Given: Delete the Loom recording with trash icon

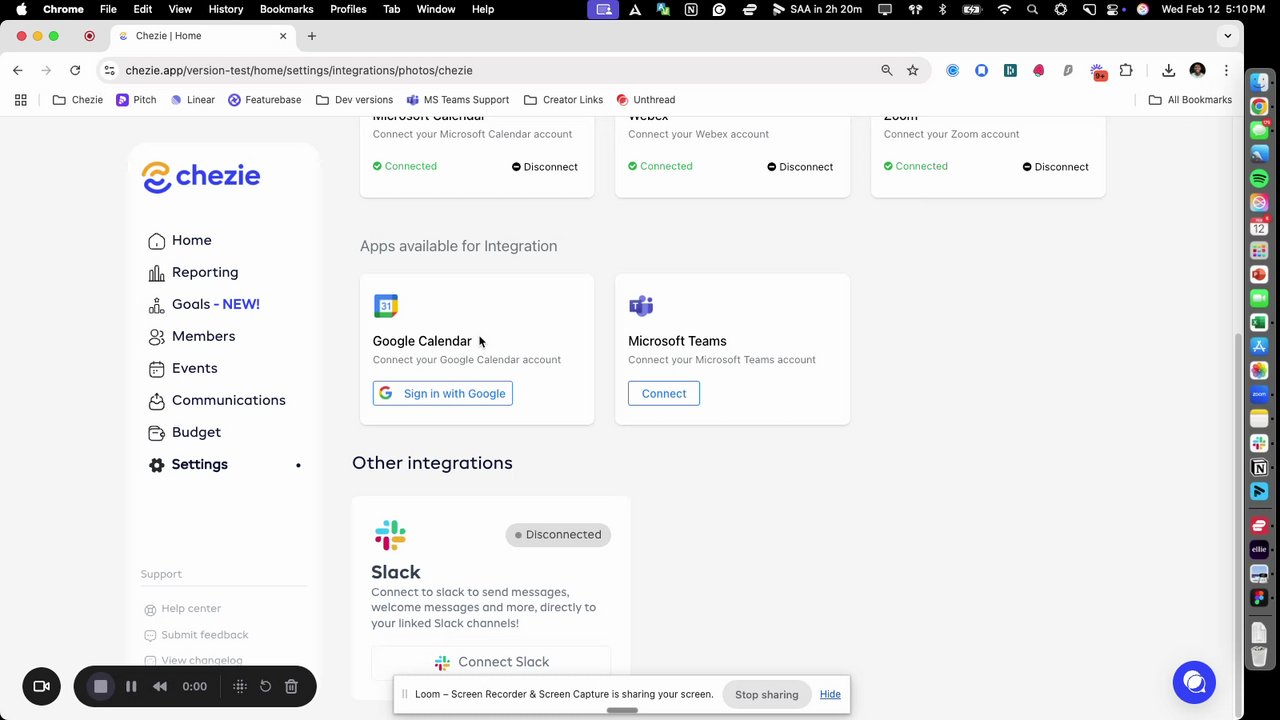Looking at the screenshot, I should point(291,687).
